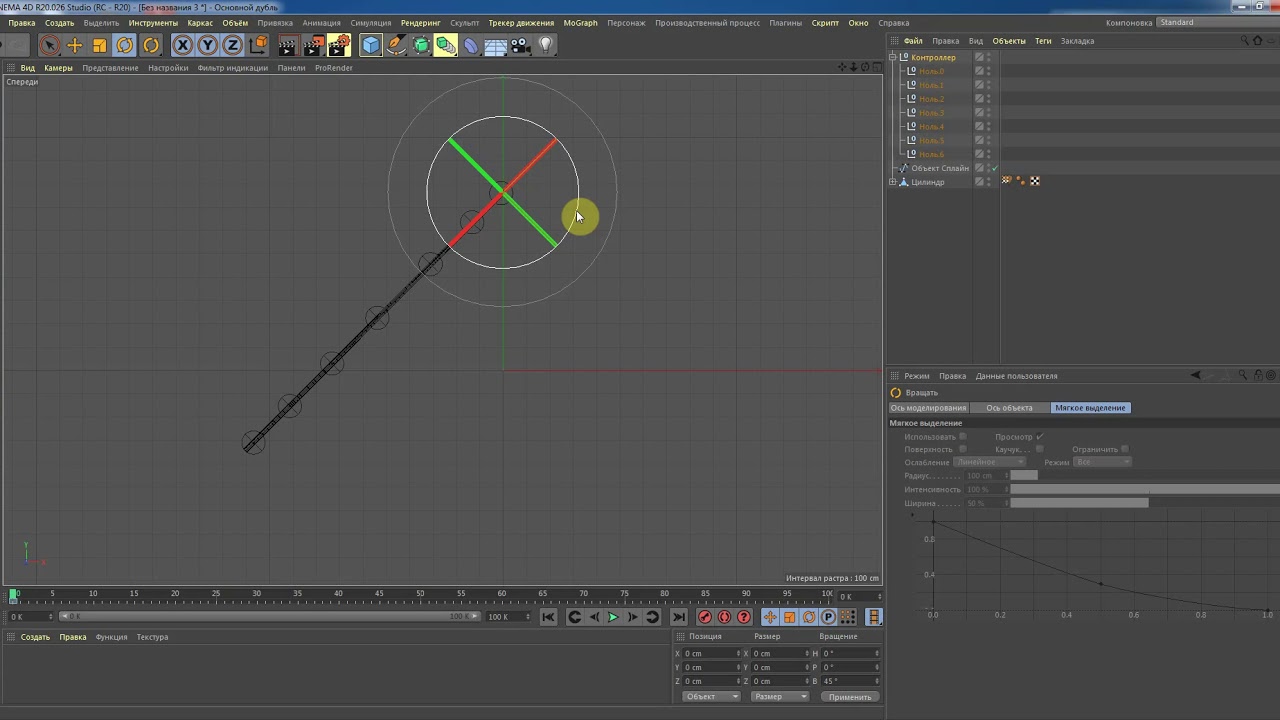The image size is (1280, 720).
Task: Adjust the Интенсивность slider
Action: [x=1145, y=489]
